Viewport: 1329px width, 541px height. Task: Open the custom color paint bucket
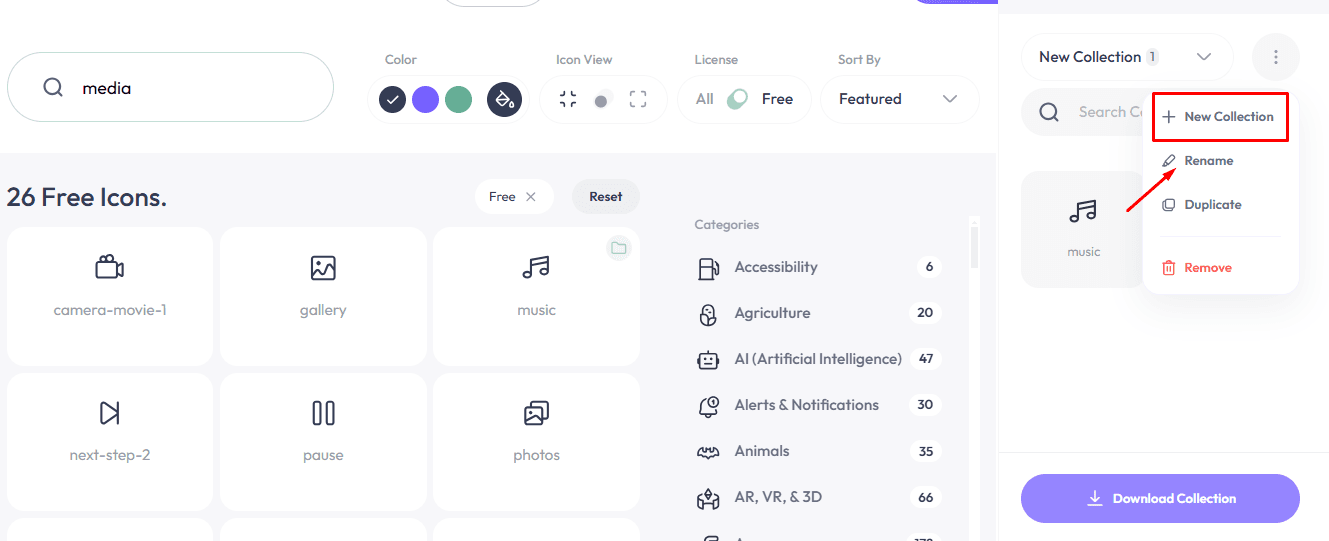click(504, 99)
